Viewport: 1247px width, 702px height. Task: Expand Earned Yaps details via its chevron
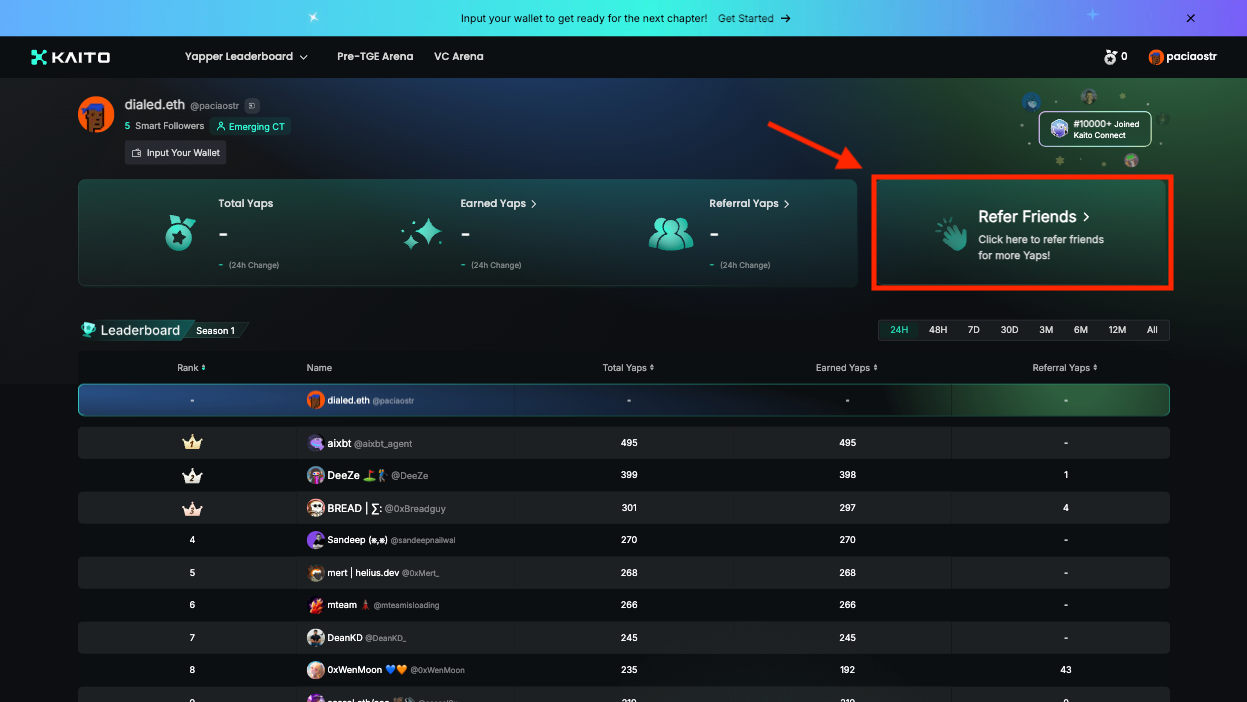(534, 203)
